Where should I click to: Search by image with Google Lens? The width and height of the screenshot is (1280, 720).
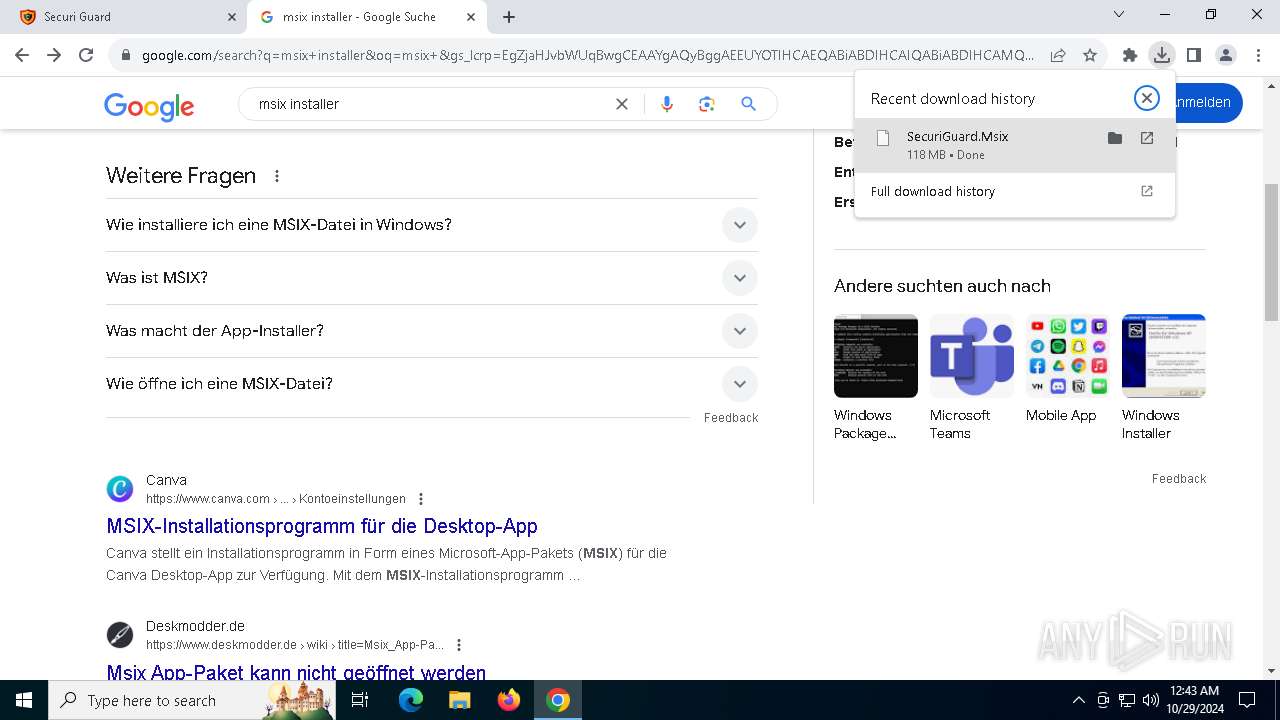click(x=707, y=104)
